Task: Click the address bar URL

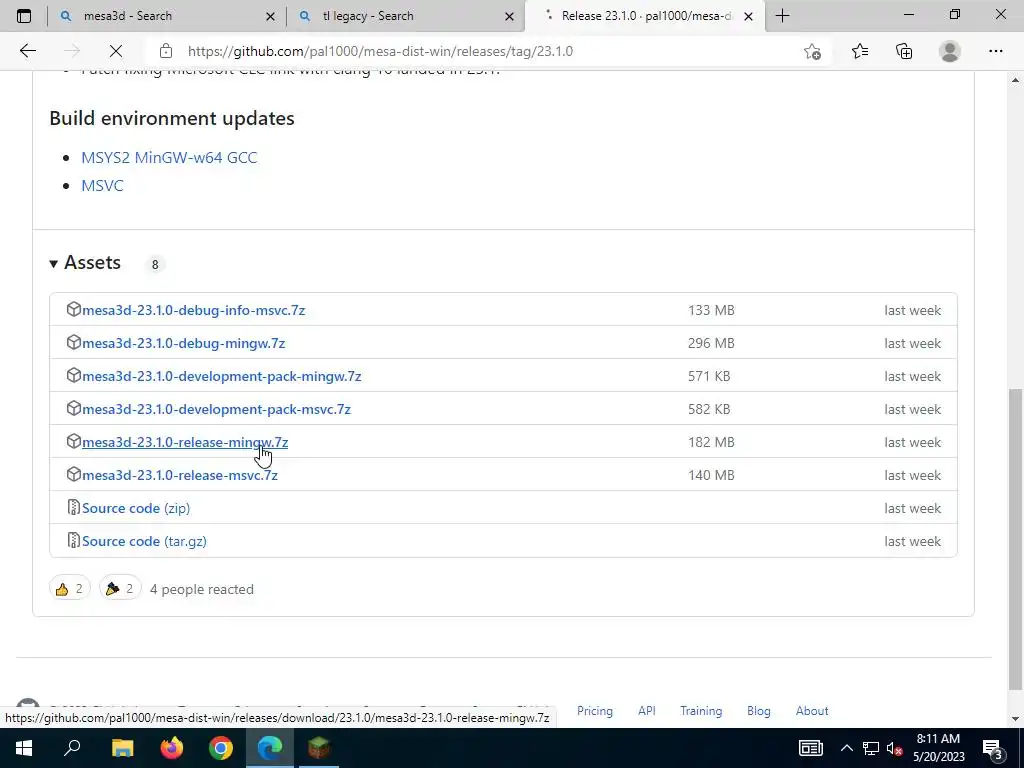Action: tap(380, 51)
